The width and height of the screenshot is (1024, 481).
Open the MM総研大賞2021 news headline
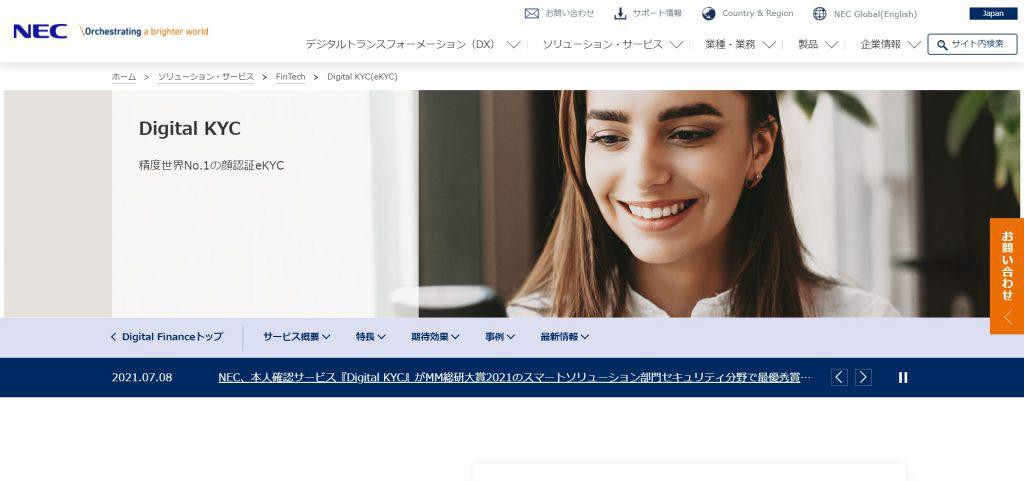pos(515,377)
